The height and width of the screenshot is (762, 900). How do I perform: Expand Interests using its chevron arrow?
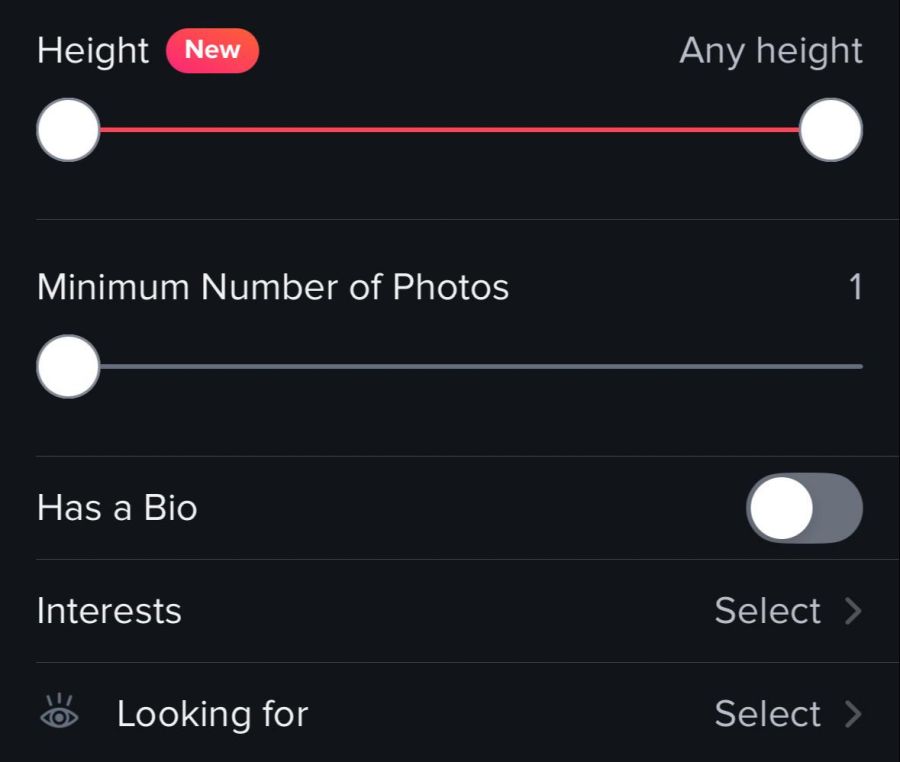coord(853,611)
